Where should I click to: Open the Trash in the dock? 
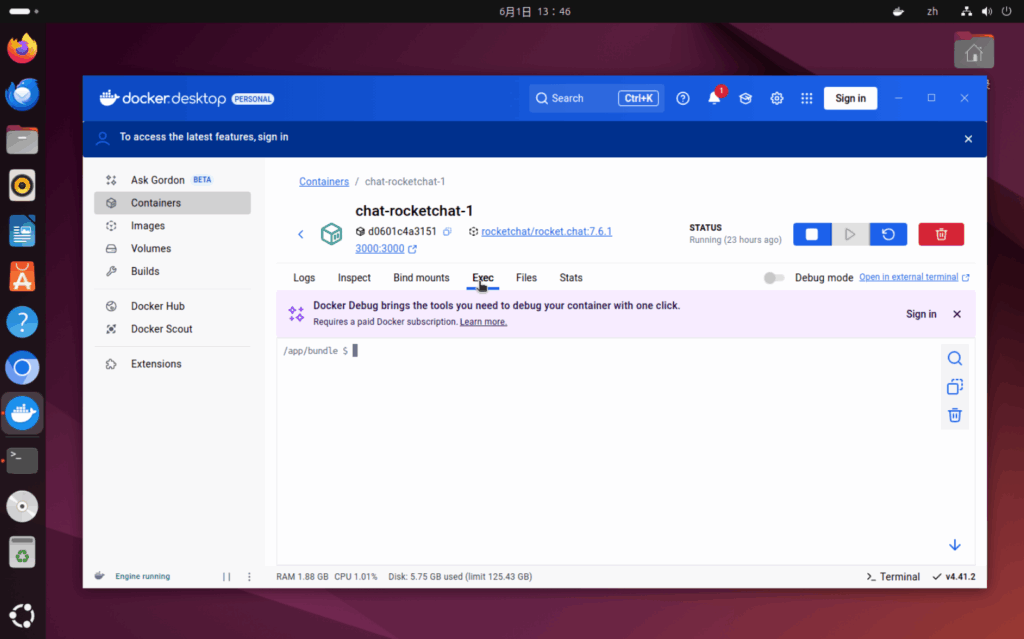(x=22, y=552)
